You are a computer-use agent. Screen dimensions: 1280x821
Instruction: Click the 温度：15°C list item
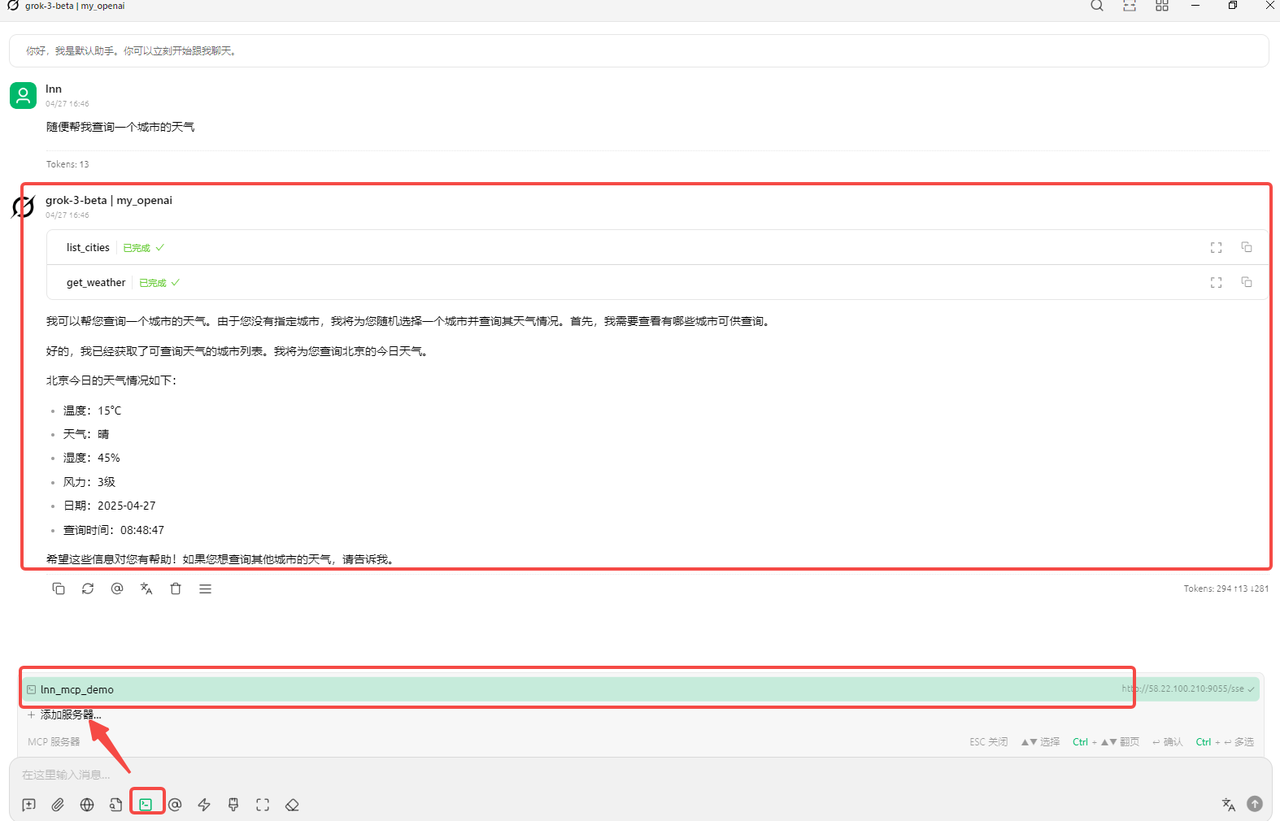[92, 410]
